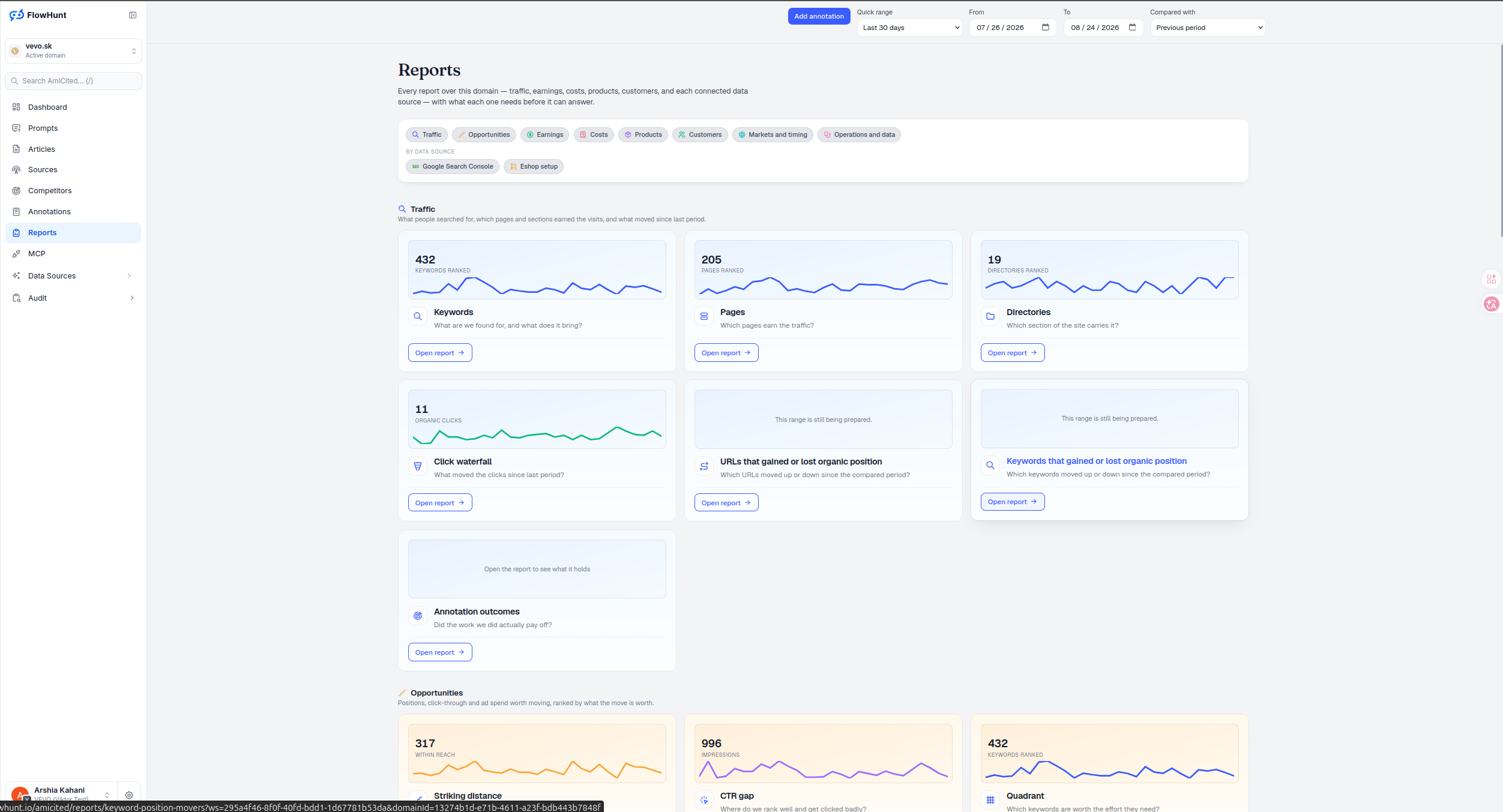Open the Quadrant report title
Viewport: 1503px width, 812px height.
coord(1025,796)
